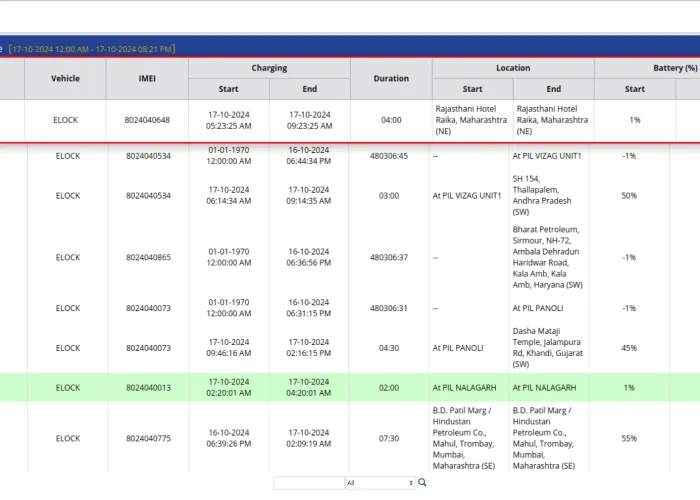Click the Location Start sub-header

coord(472,89)
